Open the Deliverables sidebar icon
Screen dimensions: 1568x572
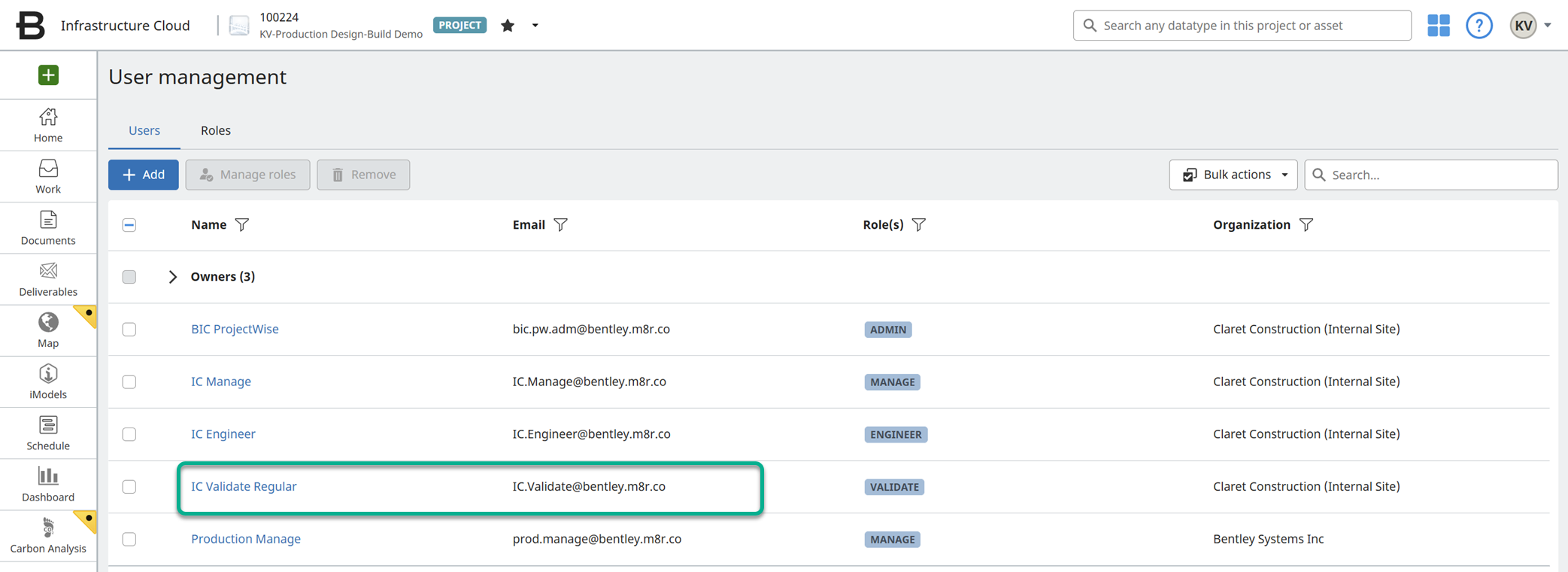48,279
